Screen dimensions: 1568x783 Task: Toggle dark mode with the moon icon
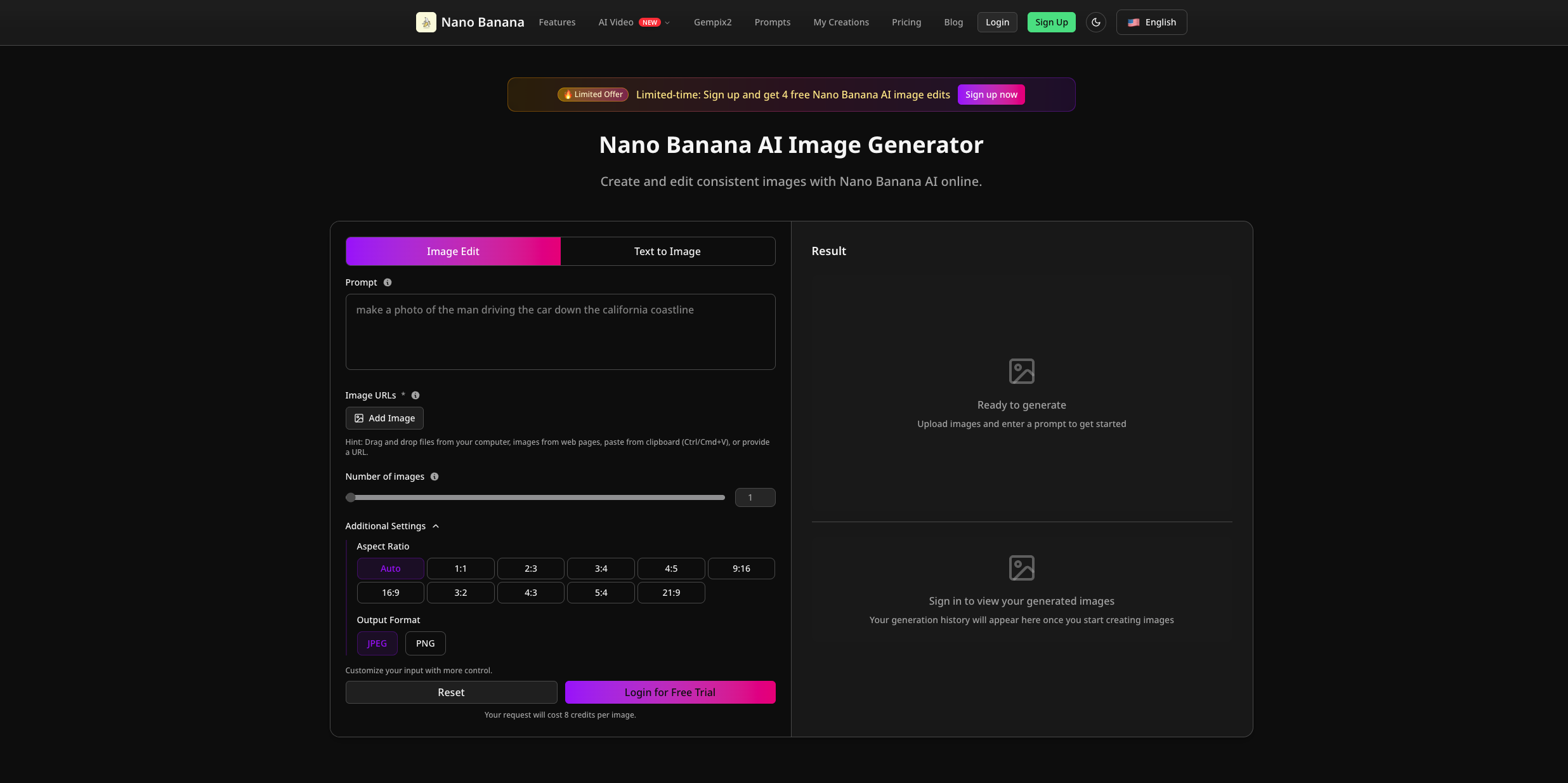point(1096,22)
